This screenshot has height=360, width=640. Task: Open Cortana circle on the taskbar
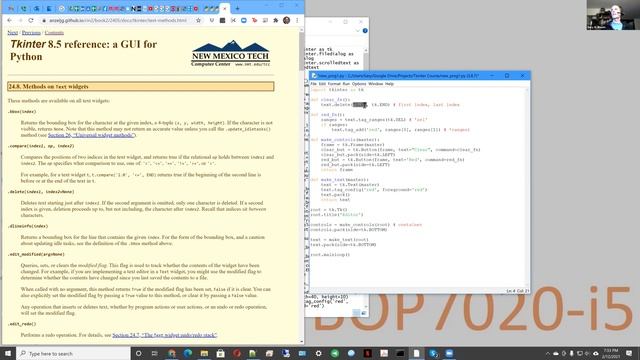point(138,353)
